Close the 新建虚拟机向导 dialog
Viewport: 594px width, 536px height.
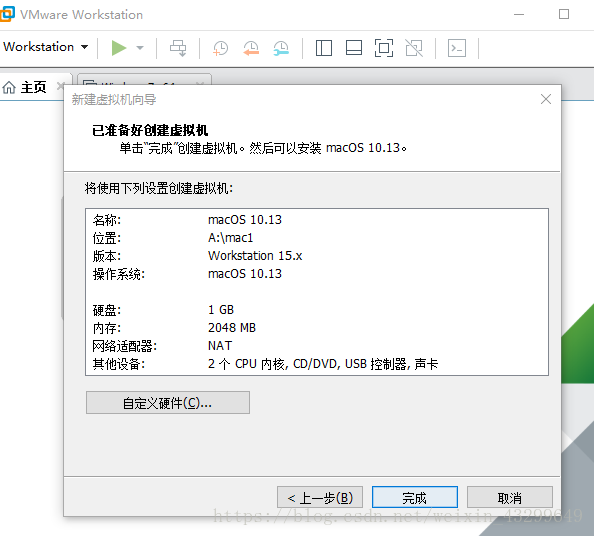tap(546, 99)
